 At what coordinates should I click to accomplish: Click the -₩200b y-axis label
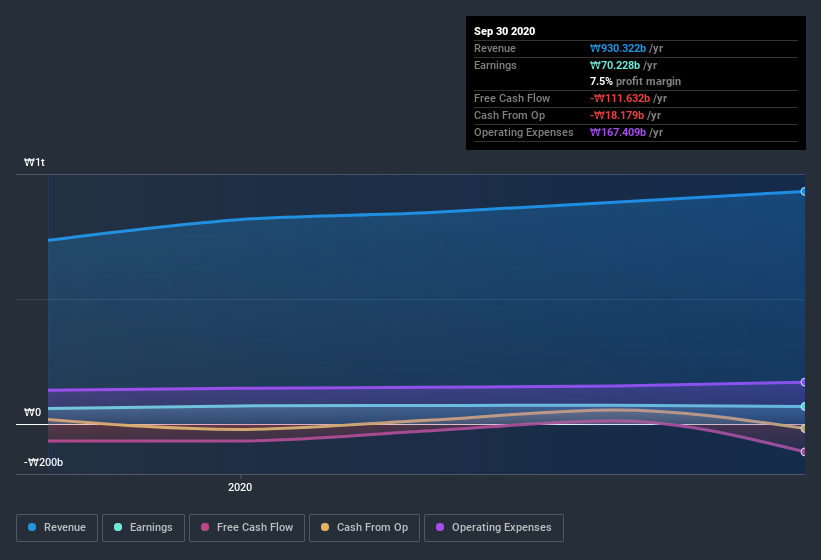point(43,462)
